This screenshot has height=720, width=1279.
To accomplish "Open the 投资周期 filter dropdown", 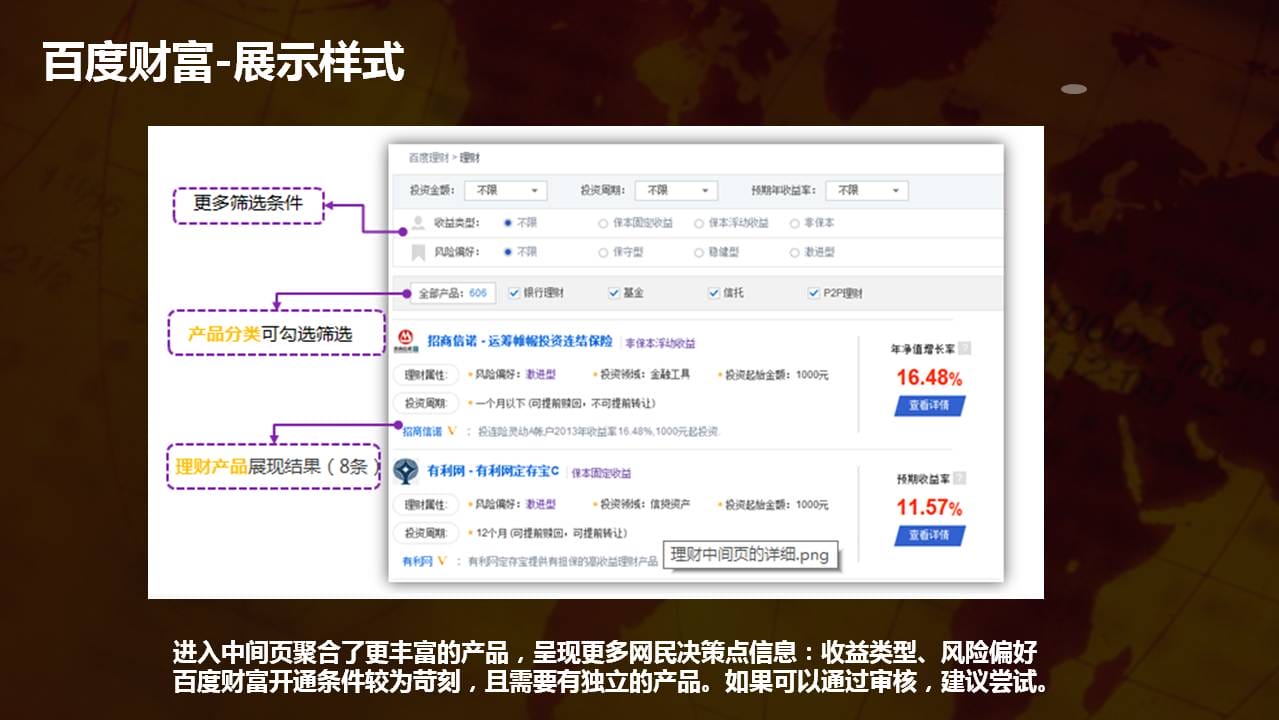I will tap(676, 190).
